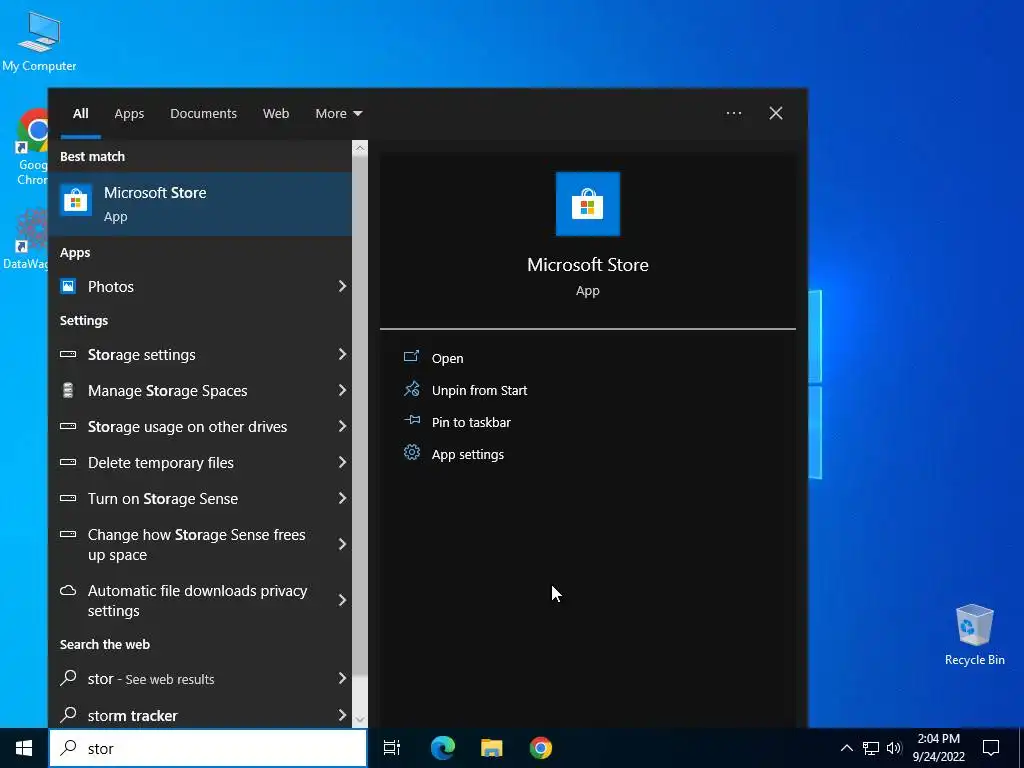Click the Google Chrome desktop shortcut
Viewport: 1024px width, 768px height.
pos(31,147)
